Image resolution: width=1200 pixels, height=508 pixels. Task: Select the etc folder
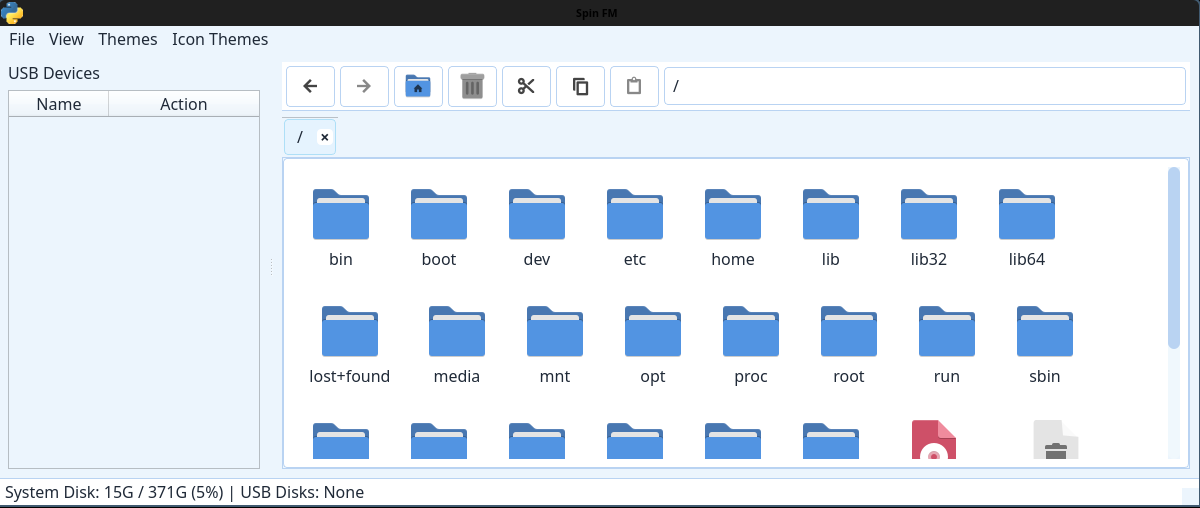point(635,215)
